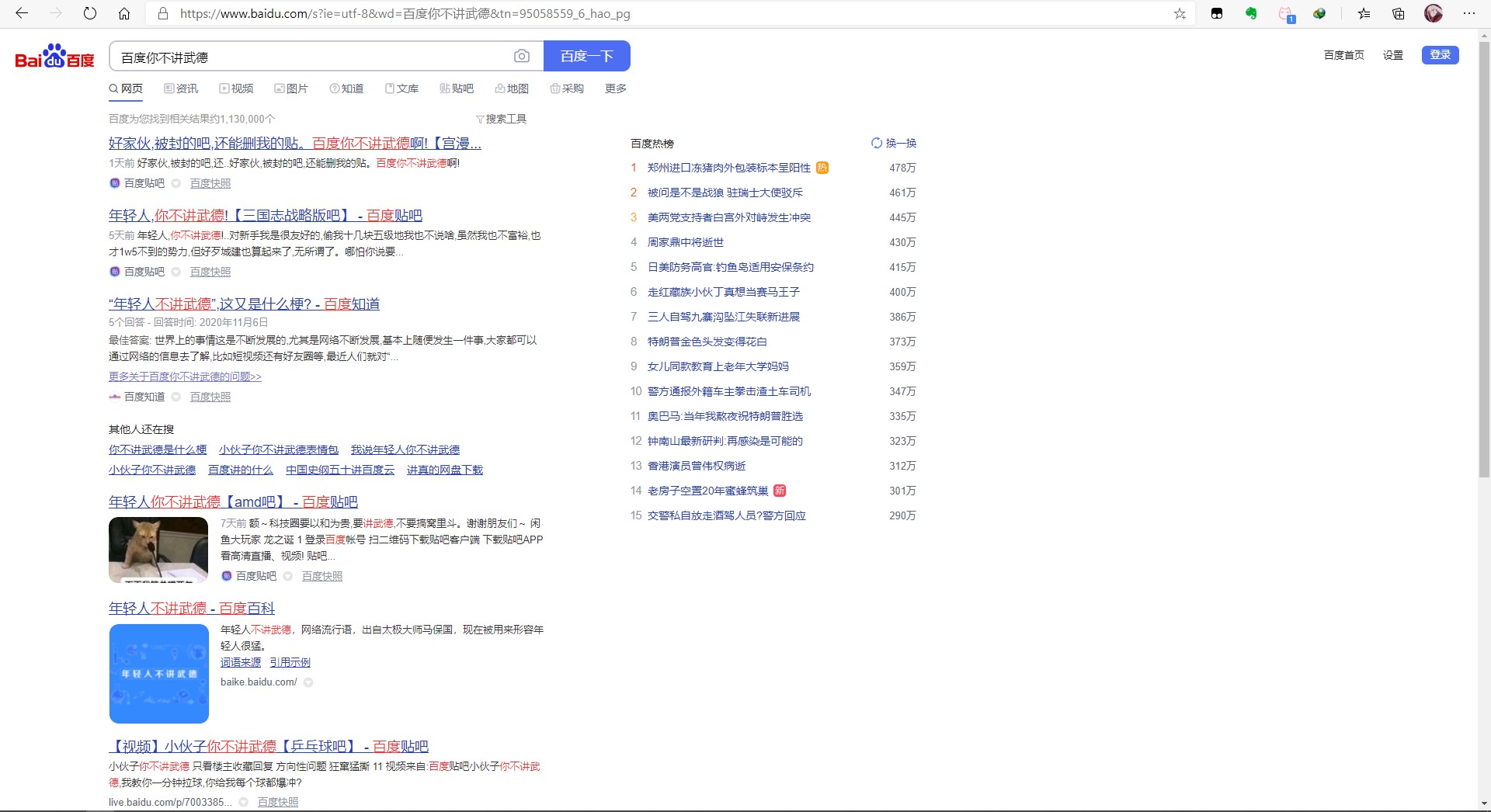Open hot topic 交警私自放走酒驾人员?警方回应
Image resolution: width=1491 pixels, height=812 pixels.
coord(727,515)
